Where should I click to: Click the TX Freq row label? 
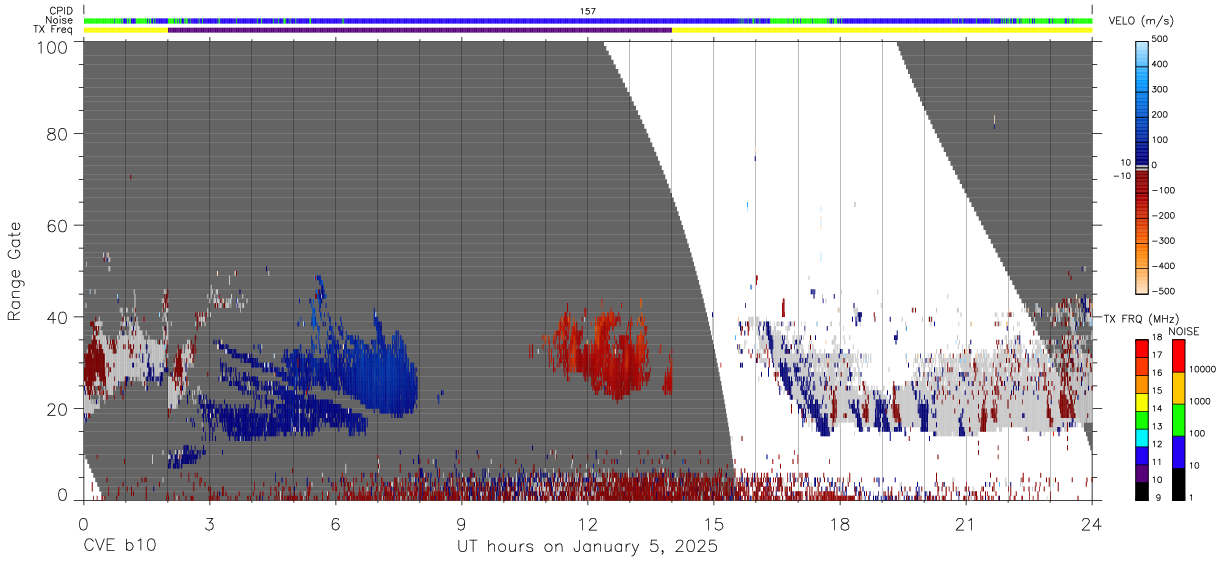click(54, 29)
